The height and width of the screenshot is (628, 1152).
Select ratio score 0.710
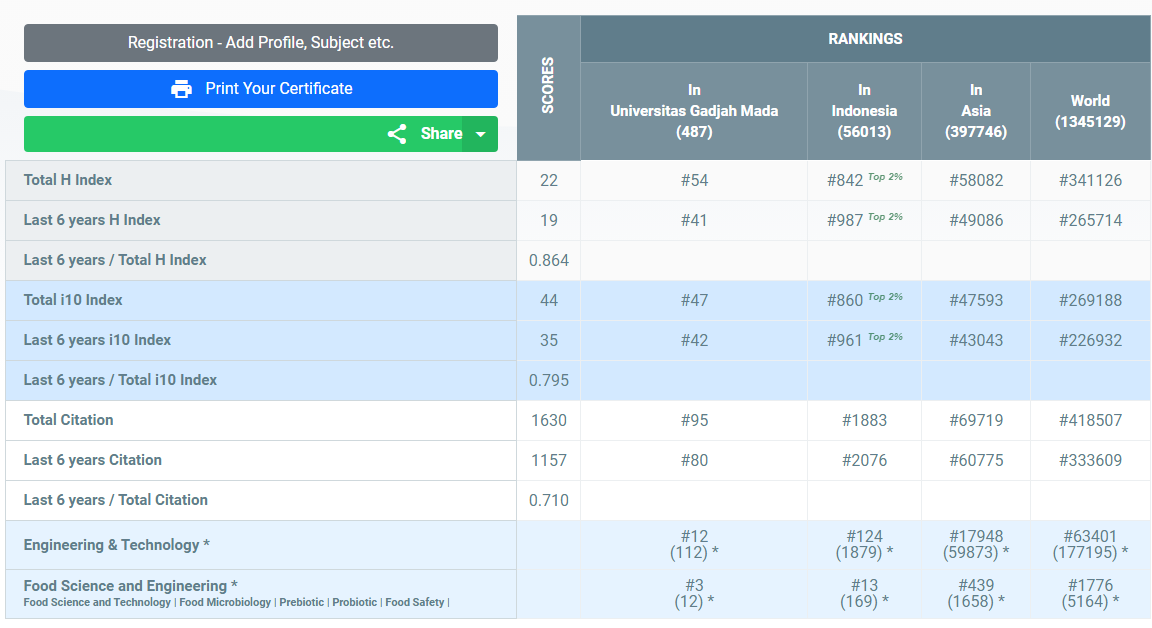549,501
